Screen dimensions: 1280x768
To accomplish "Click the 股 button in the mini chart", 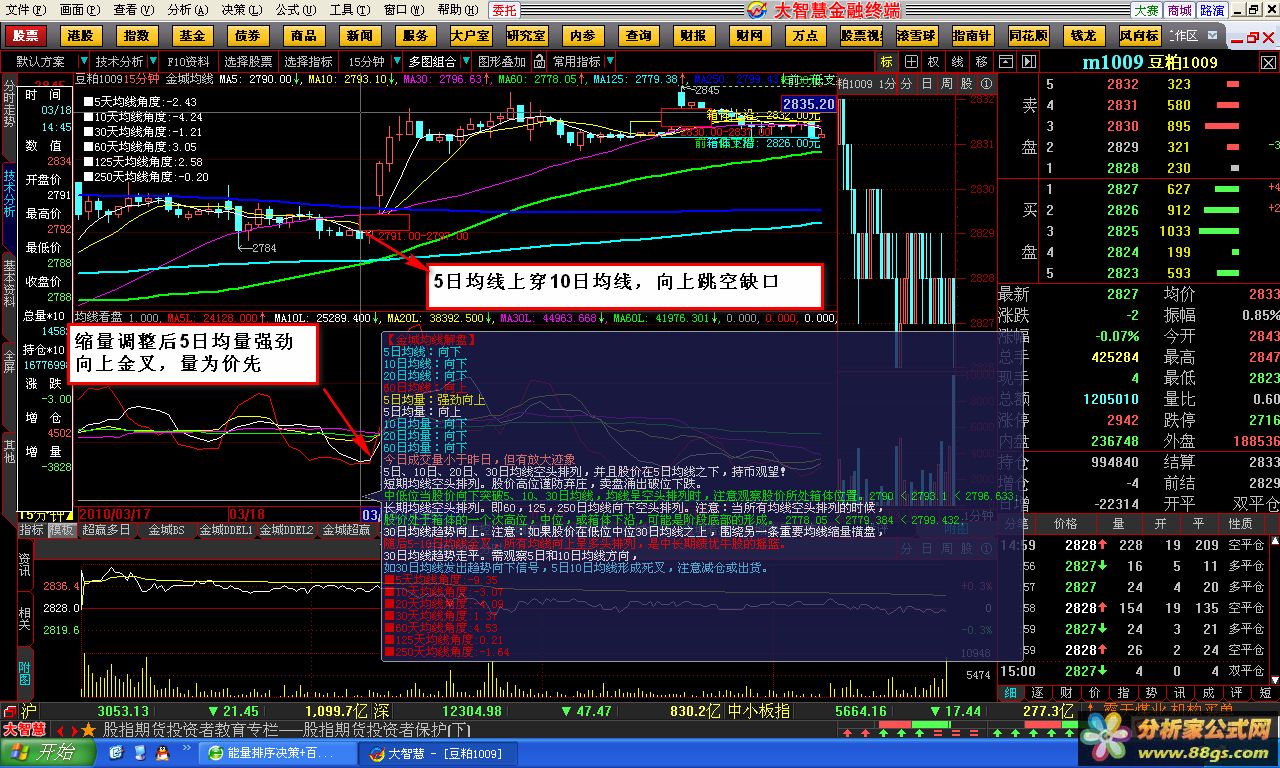I will [966, 84].
